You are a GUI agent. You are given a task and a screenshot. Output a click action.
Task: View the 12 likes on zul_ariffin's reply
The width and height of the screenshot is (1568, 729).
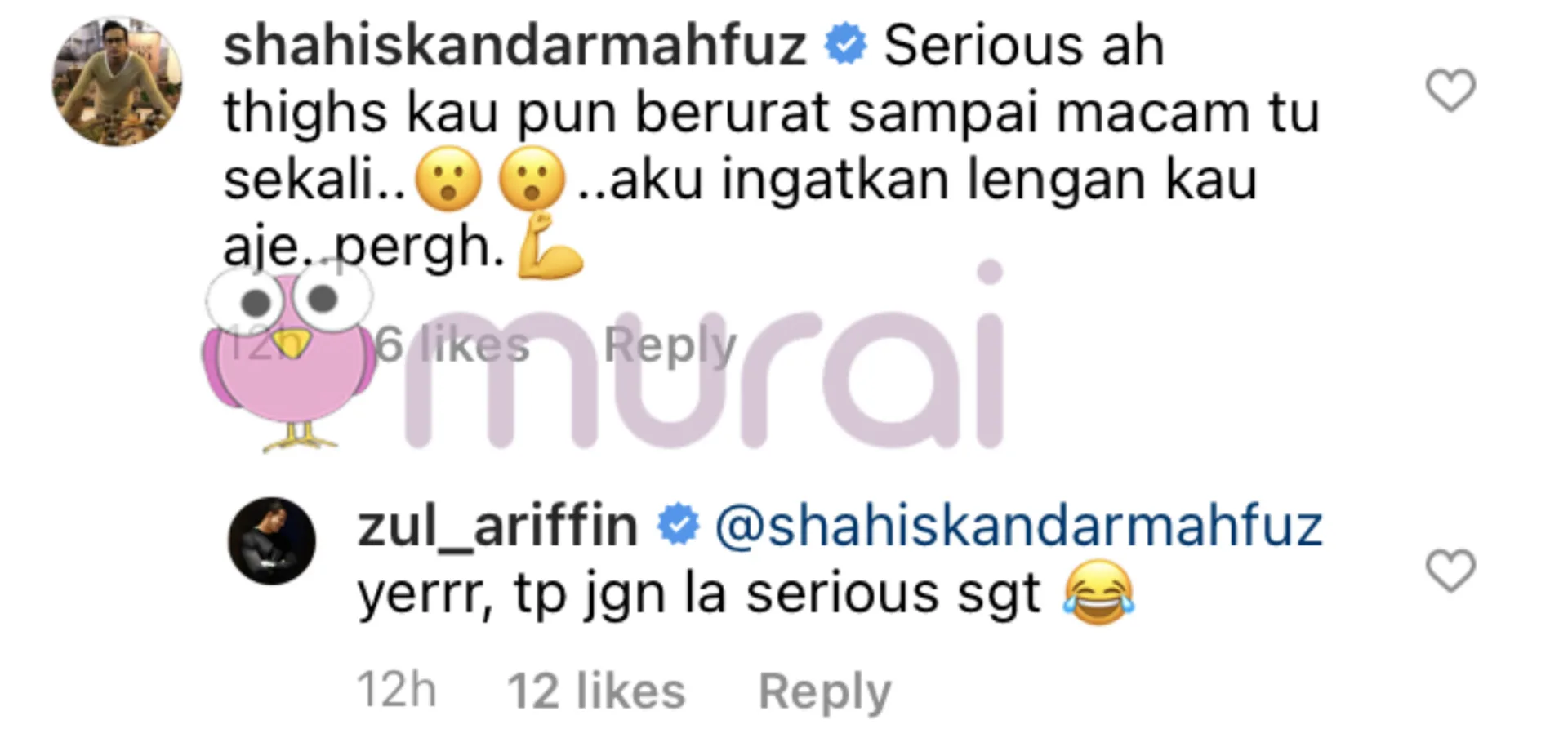pos(596,691)
